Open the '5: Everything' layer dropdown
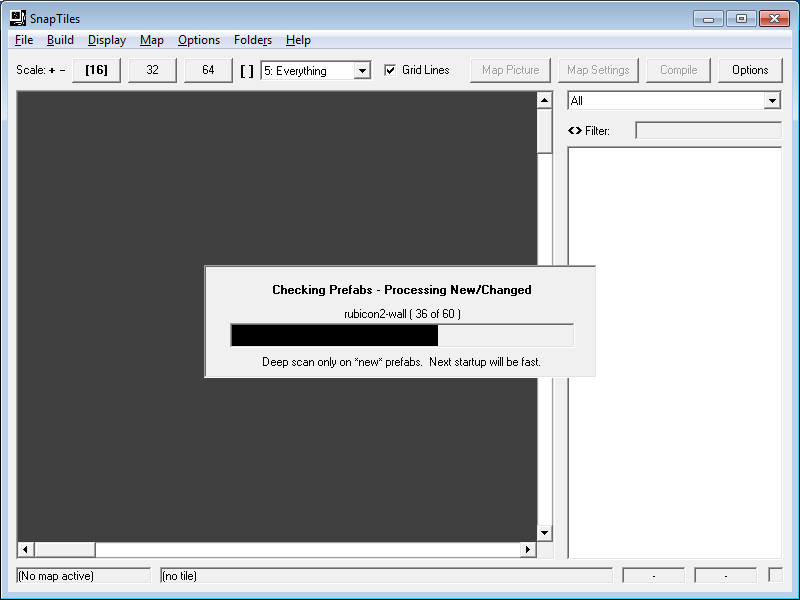The width and height of the screenshot is (800, 600). 362,71
